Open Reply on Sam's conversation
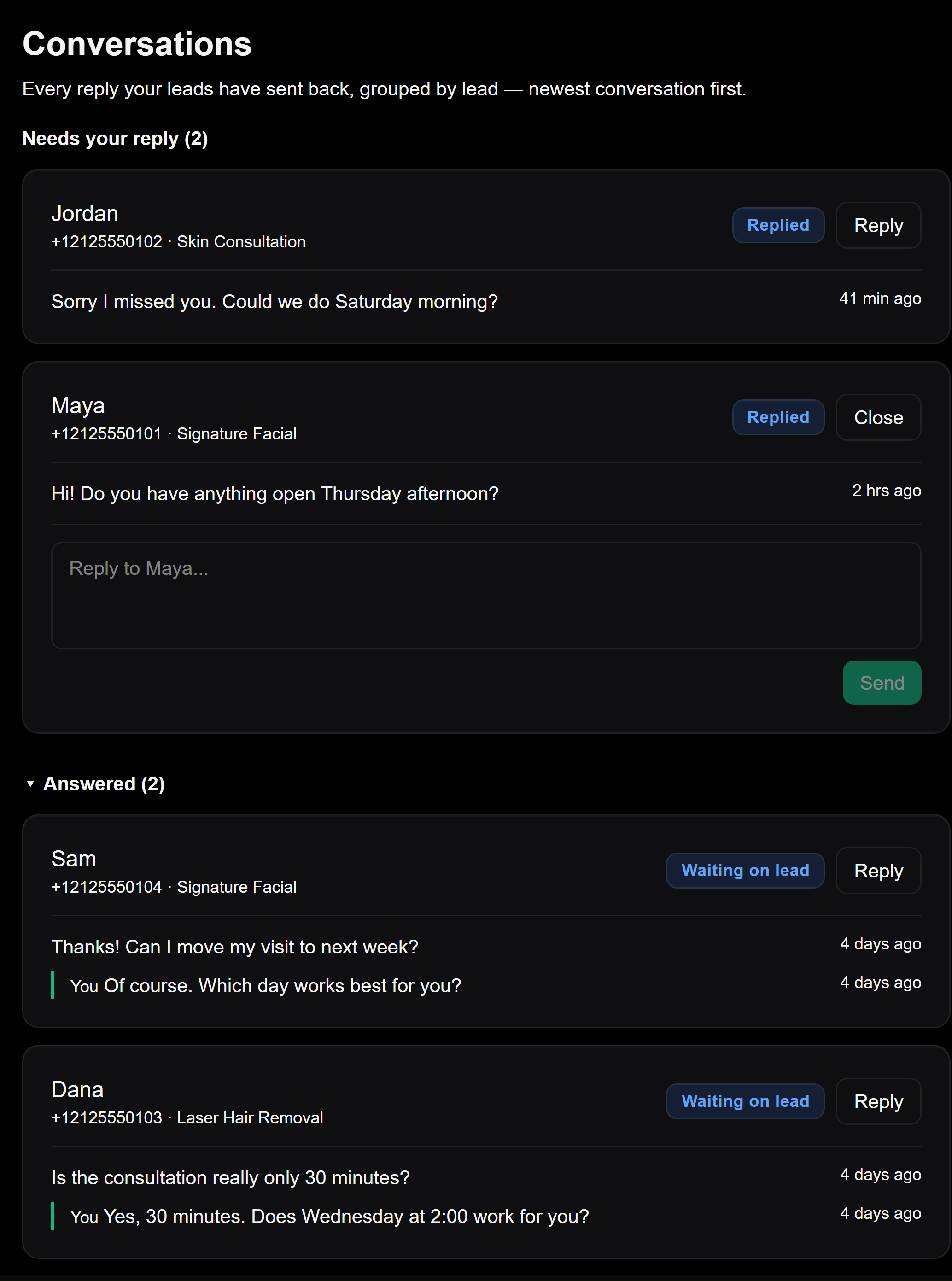 tap(878, 871)
